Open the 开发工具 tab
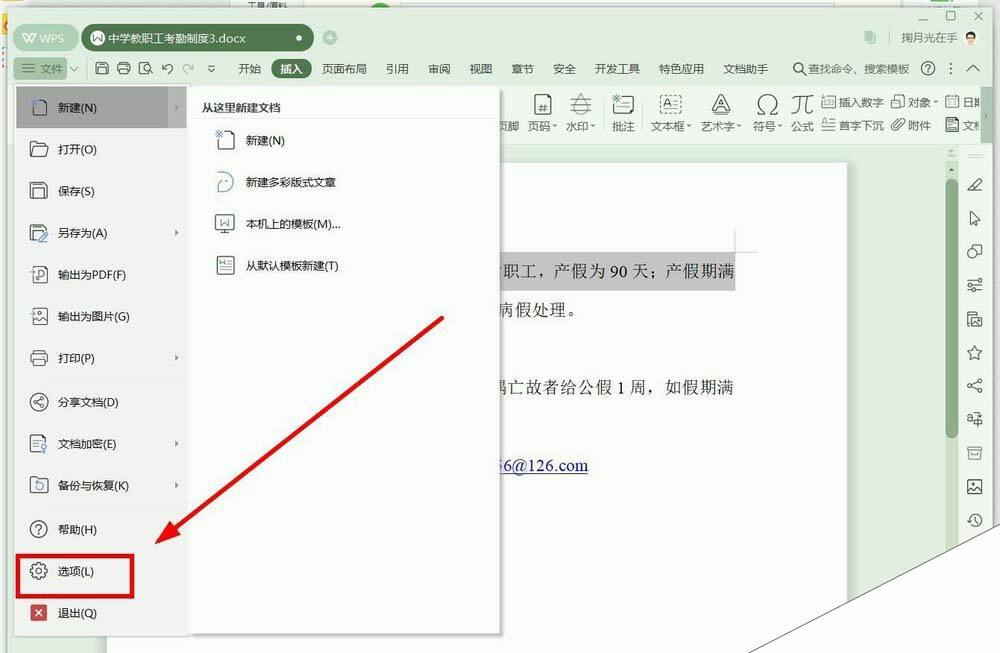 tap(617, 69)
